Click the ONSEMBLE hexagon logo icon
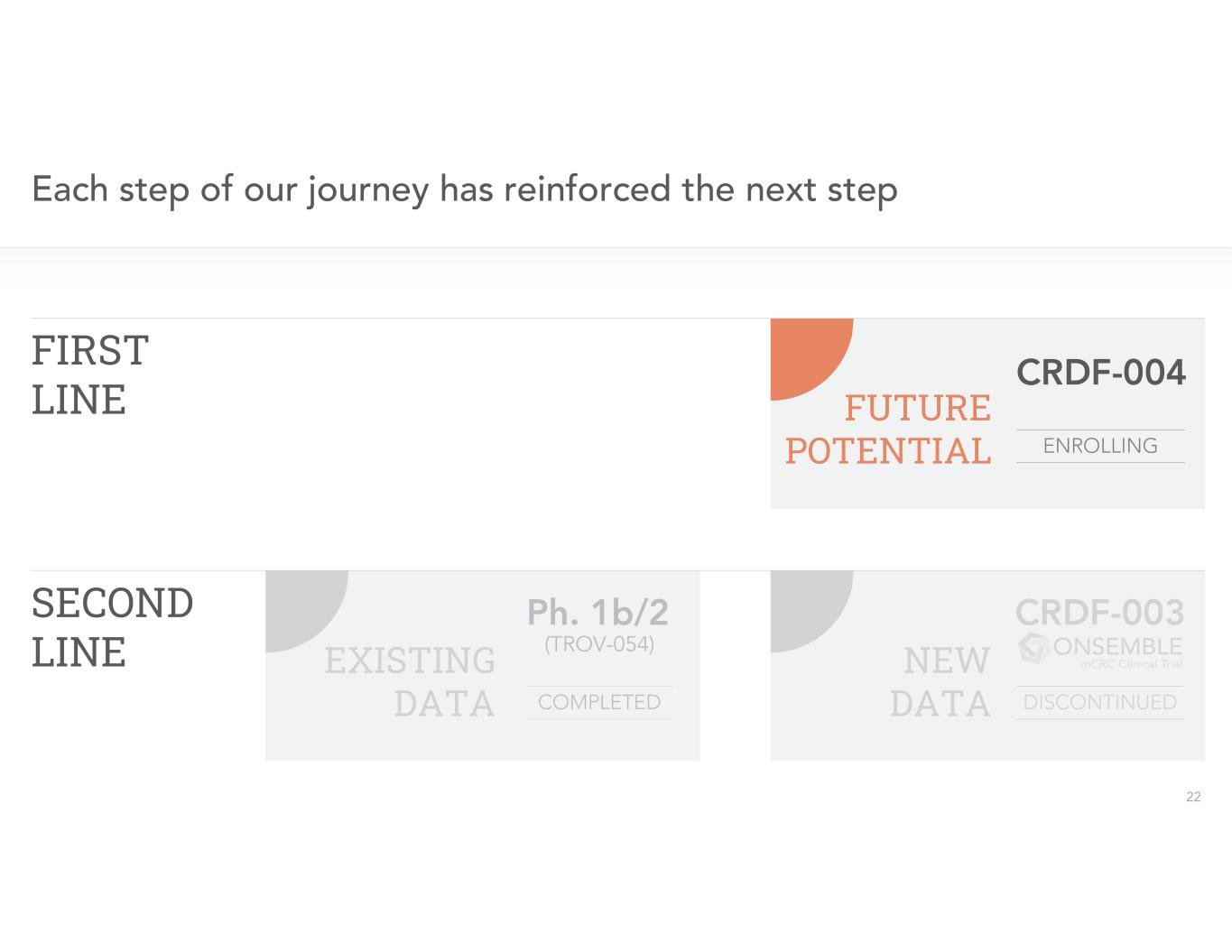Image resolution: width=1232 pixels, height=952 pixels. [x=1033, y=648]
